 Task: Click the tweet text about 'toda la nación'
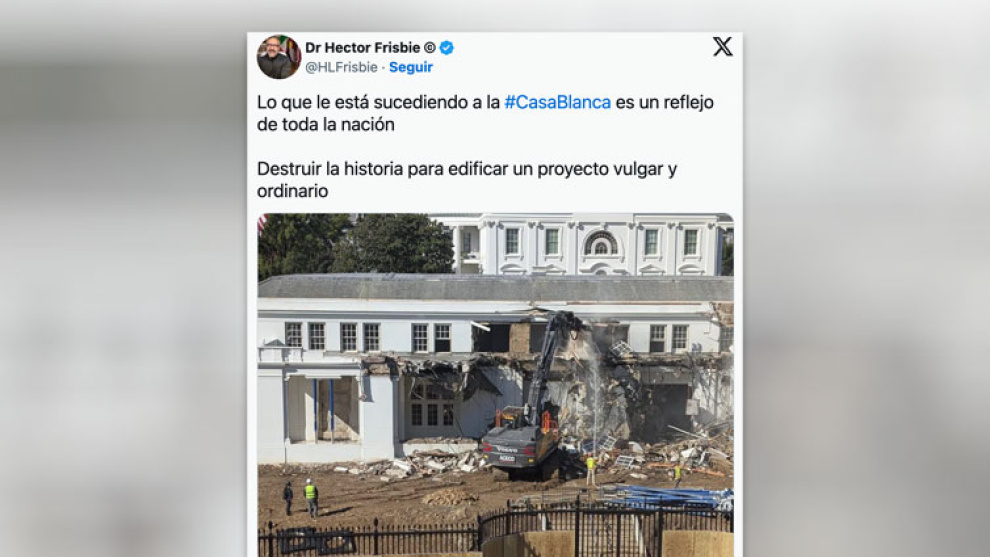[x=485, y=113]
